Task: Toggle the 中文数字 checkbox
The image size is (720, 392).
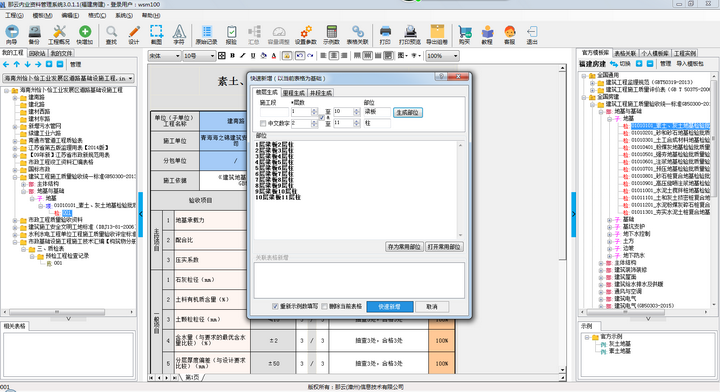Action: pyautogui.click(x=263, y=123)
